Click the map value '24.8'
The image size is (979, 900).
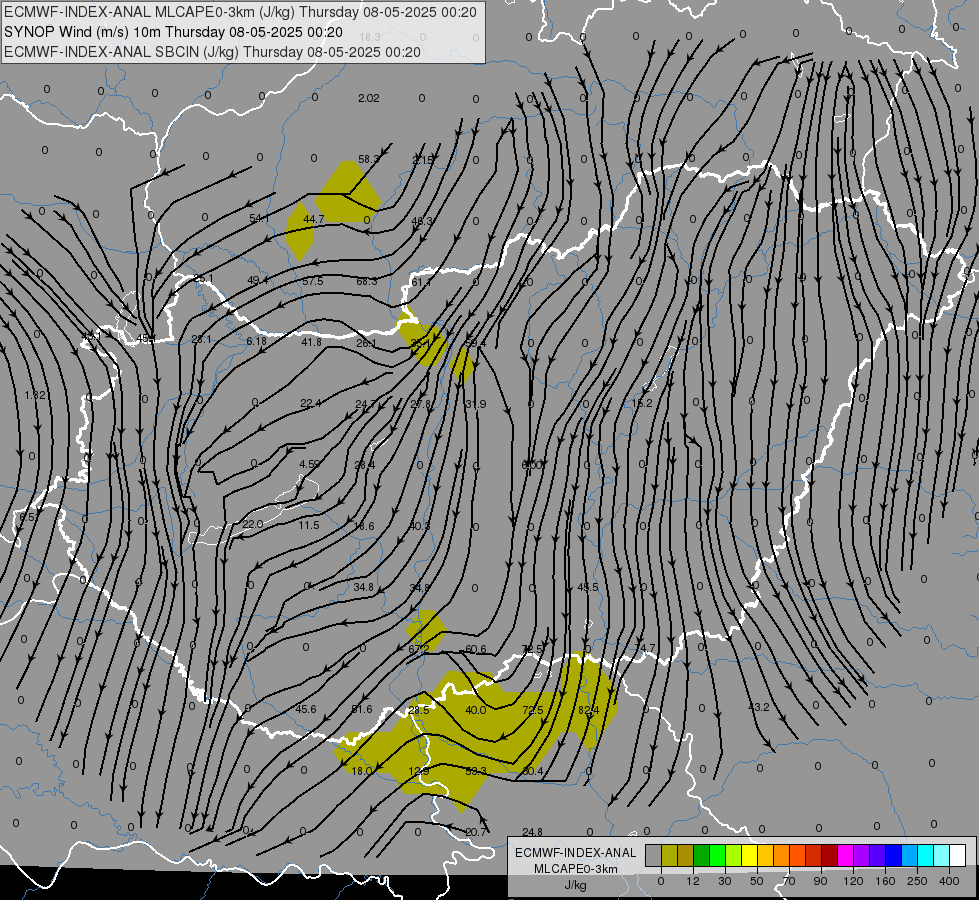tap(532, 832)
